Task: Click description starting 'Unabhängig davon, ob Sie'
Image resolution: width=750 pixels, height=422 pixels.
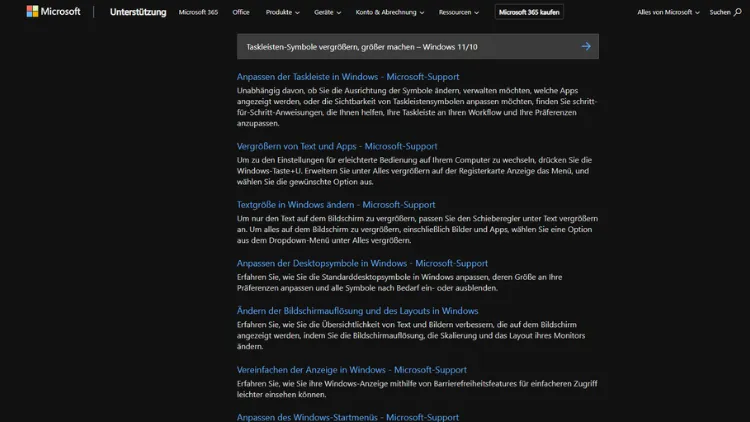Action: [x=417, y=107]
